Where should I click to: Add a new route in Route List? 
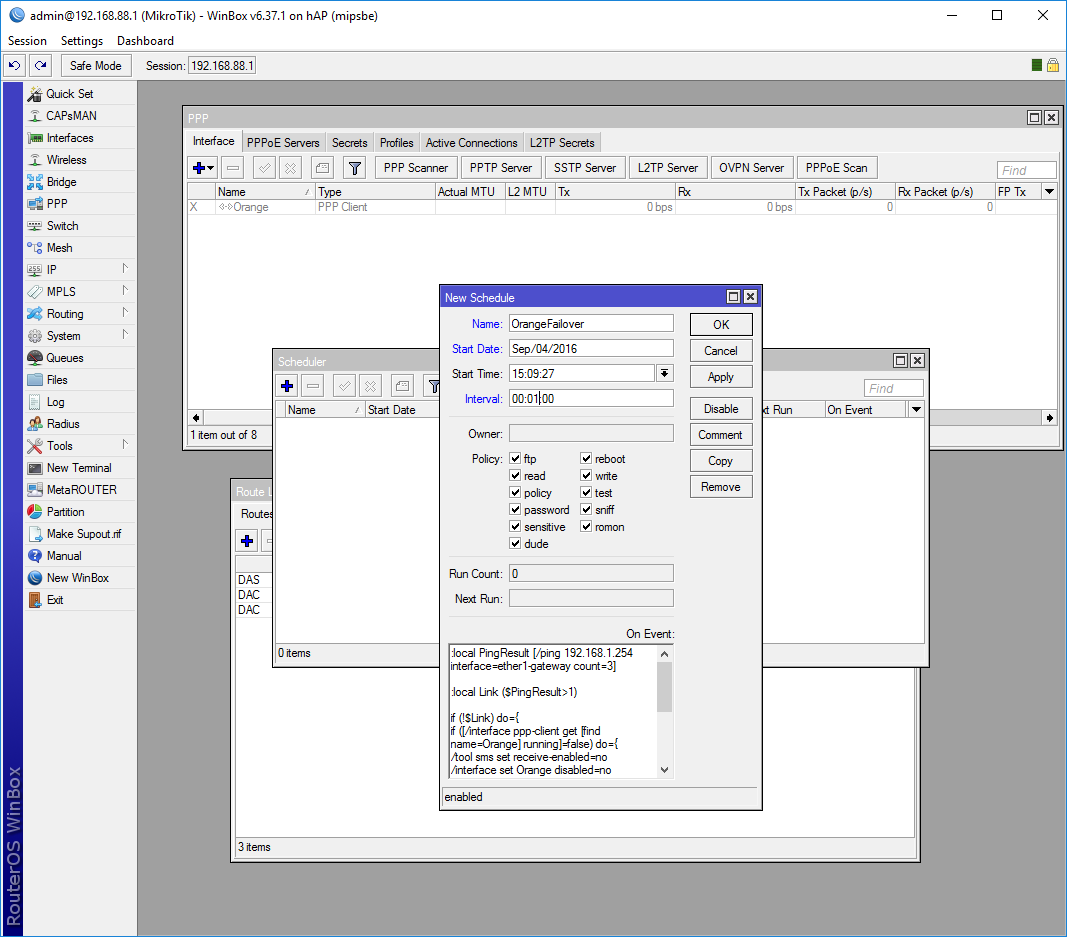tap(247, 541)
